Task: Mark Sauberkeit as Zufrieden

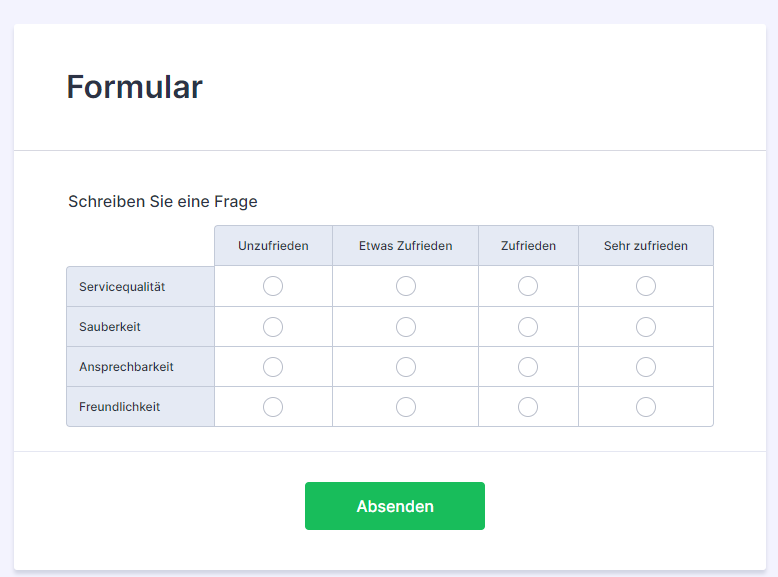Action: pos(528,327)
